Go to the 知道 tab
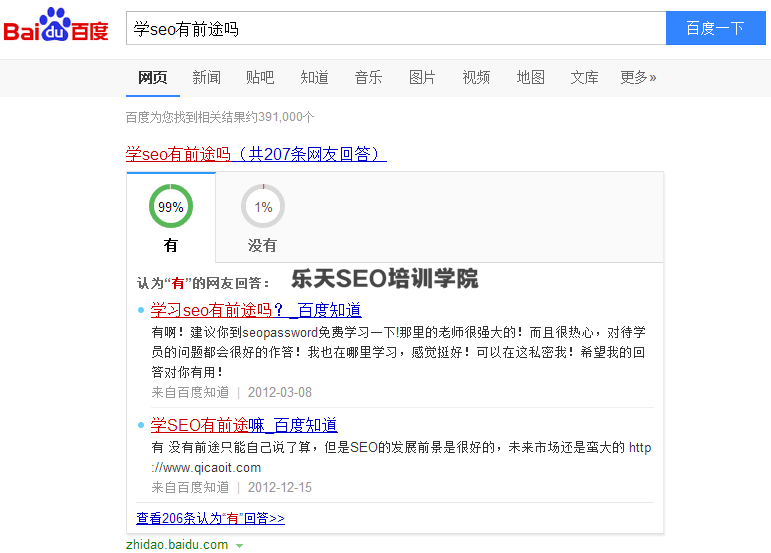This screenshot has height=553, width=771. click(314, 78)
